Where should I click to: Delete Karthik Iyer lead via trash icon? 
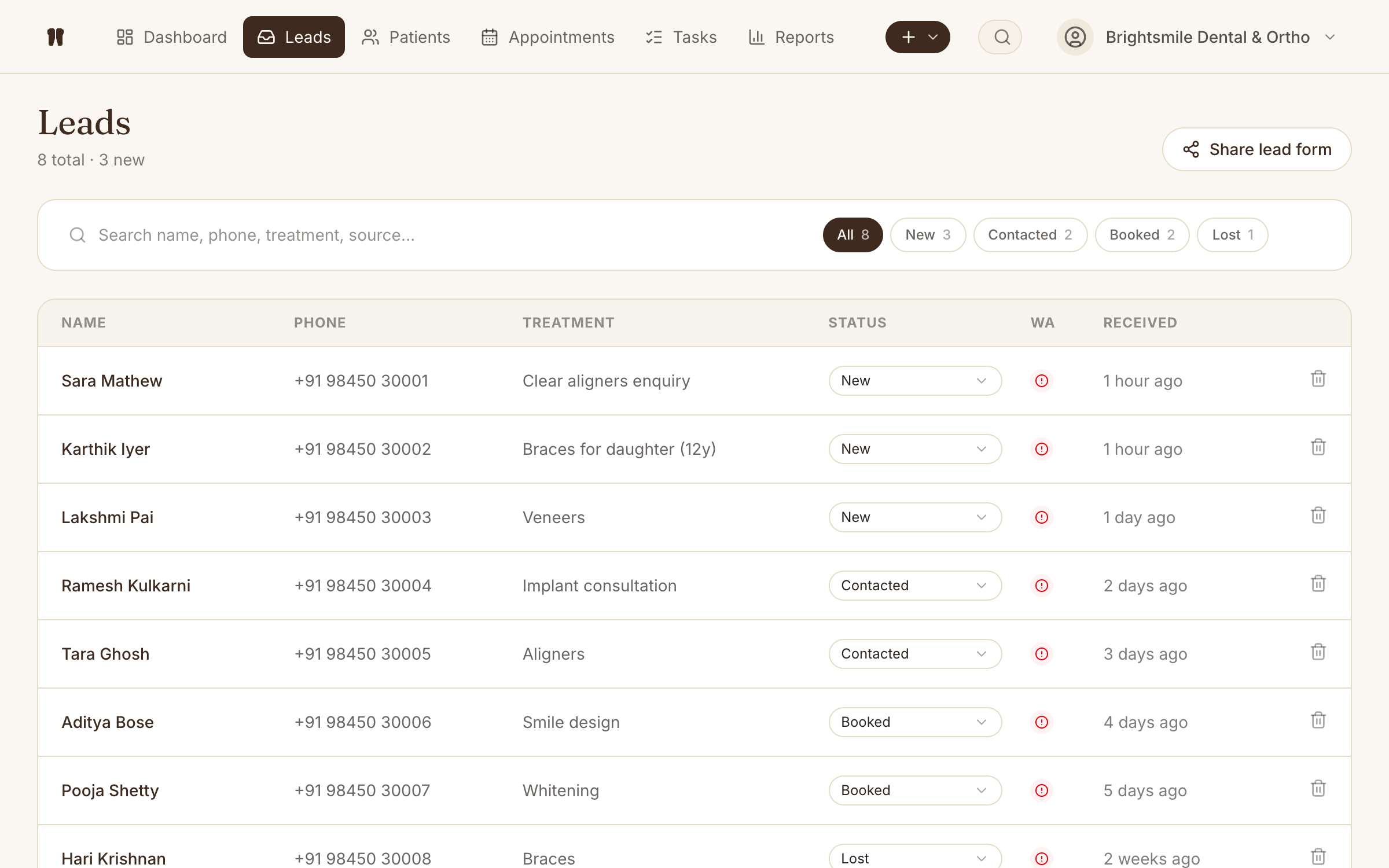pyautogui.click(x=1318, y=447)
